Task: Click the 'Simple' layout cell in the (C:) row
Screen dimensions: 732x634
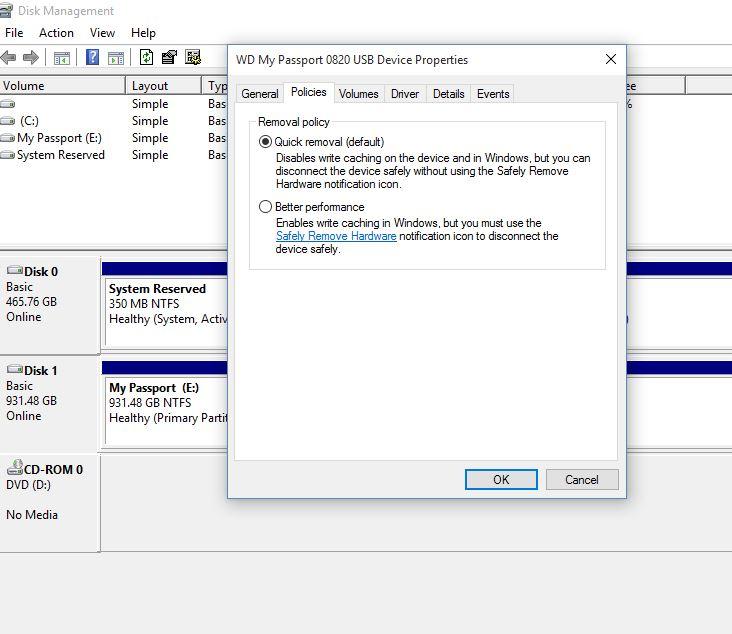Action: 150,121
